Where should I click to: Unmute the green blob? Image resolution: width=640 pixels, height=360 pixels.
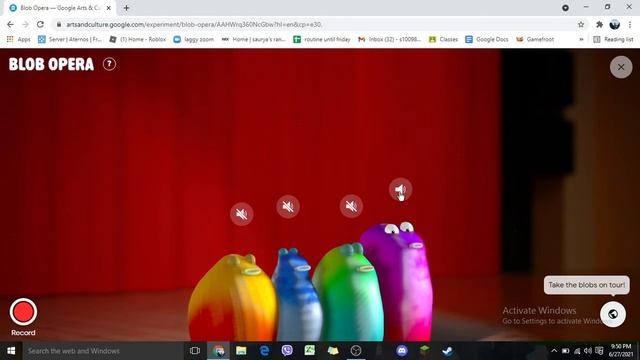[351, 206]
